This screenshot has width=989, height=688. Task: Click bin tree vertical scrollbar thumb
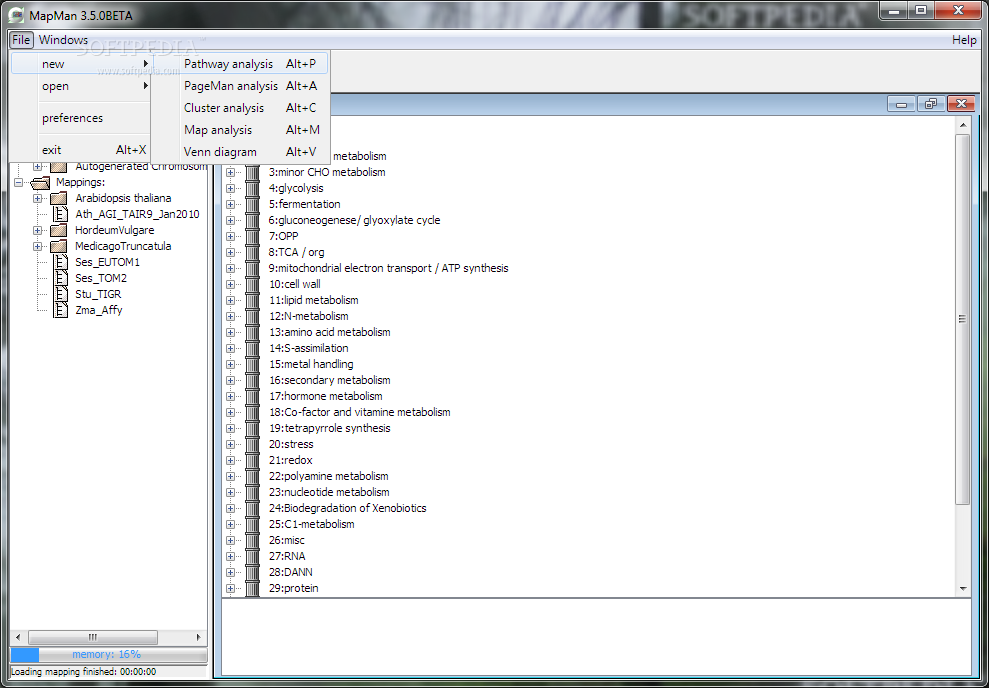pyautogui.click(x=963, y=319)
